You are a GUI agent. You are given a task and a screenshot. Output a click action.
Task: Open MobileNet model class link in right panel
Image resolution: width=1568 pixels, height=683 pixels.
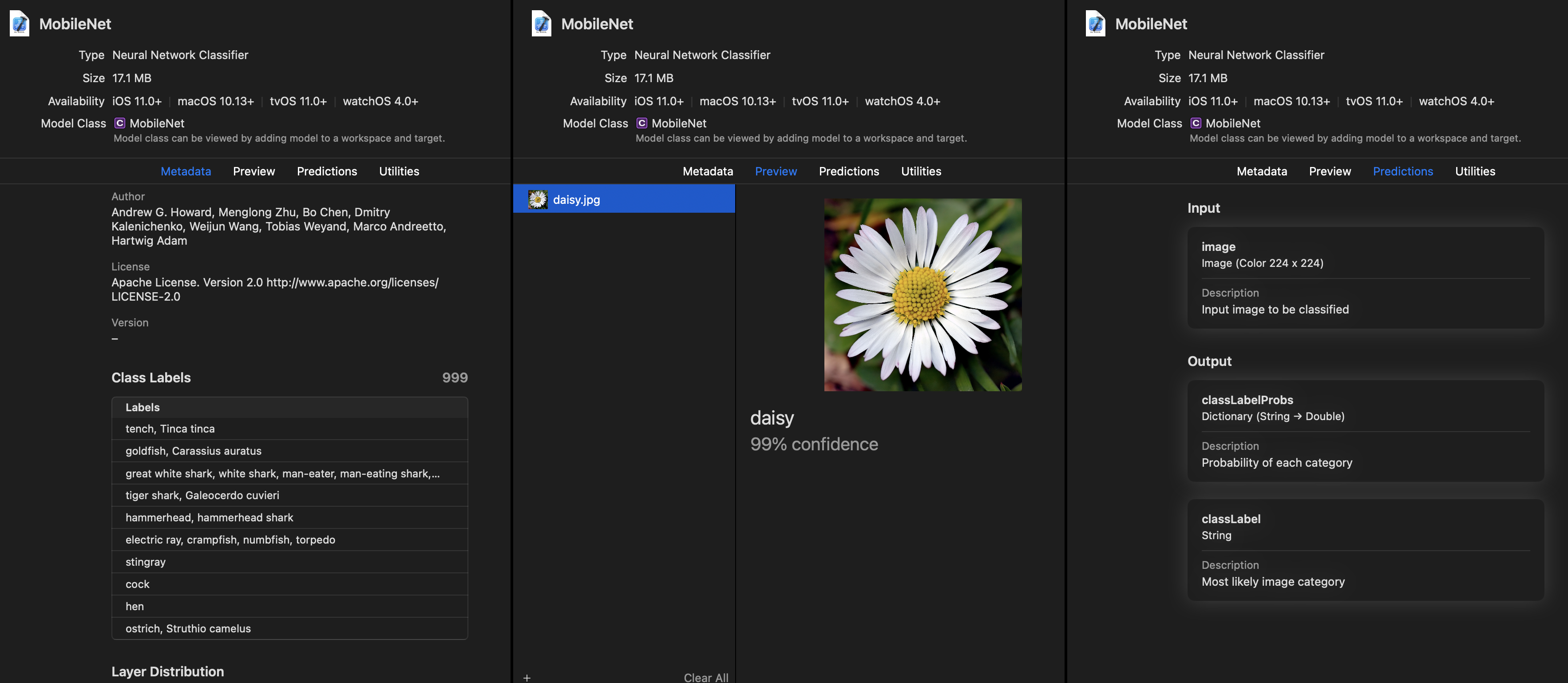pyautogui.click(x=1233, y=123)
